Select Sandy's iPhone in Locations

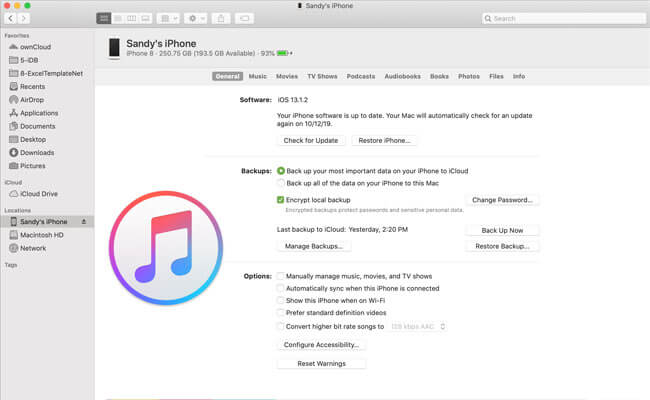point(47,222)
